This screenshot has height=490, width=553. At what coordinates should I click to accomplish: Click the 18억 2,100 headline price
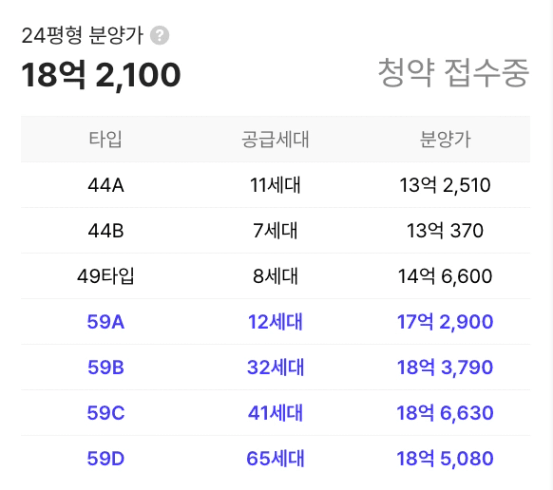[x=101, y=75]
